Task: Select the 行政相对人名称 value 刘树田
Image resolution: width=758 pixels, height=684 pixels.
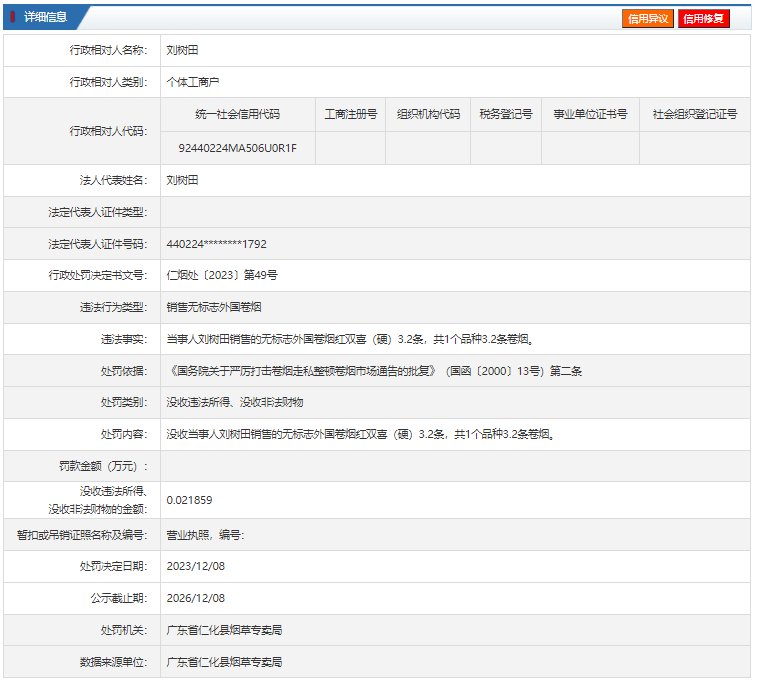Action: click(182, 50)
